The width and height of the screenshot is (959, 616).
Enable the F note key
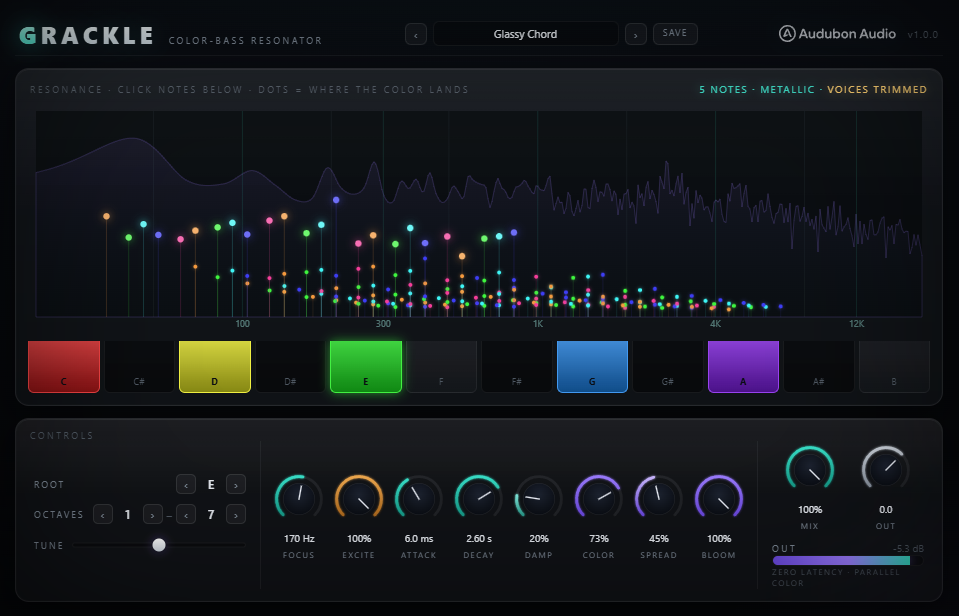point(441,366)
